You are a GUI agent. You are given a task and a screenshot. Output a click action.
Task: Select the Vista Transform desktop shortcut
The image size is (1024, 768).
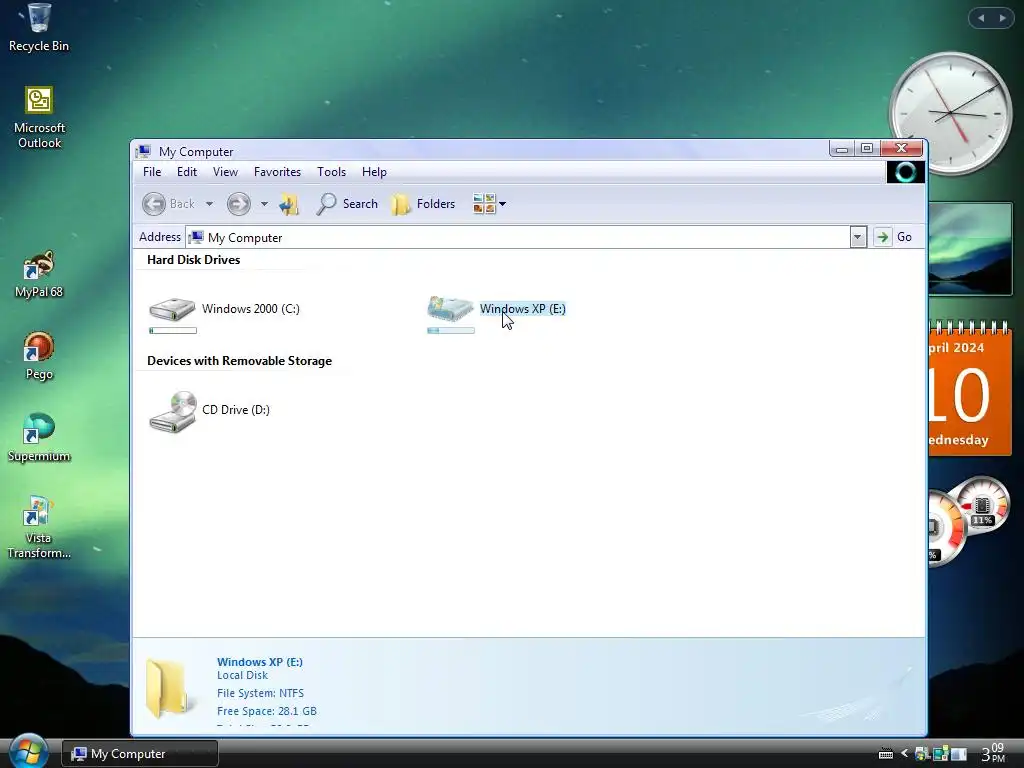point(39,527)
